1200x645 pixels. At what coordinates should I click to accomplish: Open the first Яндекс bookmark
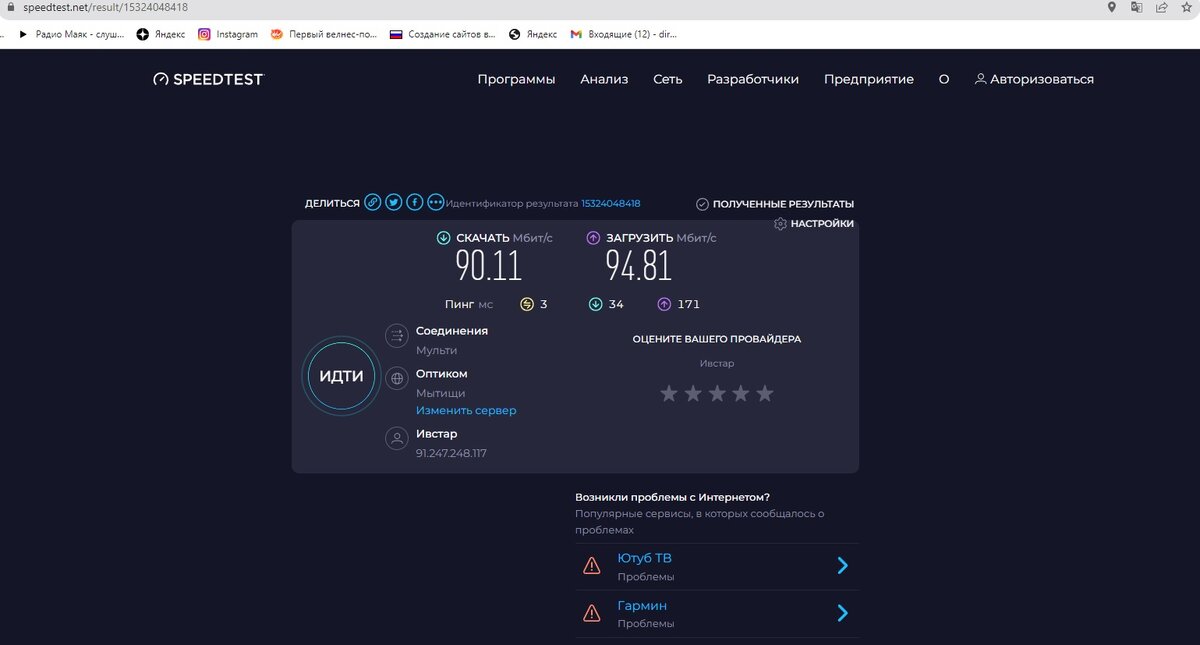tap(161, 34)
